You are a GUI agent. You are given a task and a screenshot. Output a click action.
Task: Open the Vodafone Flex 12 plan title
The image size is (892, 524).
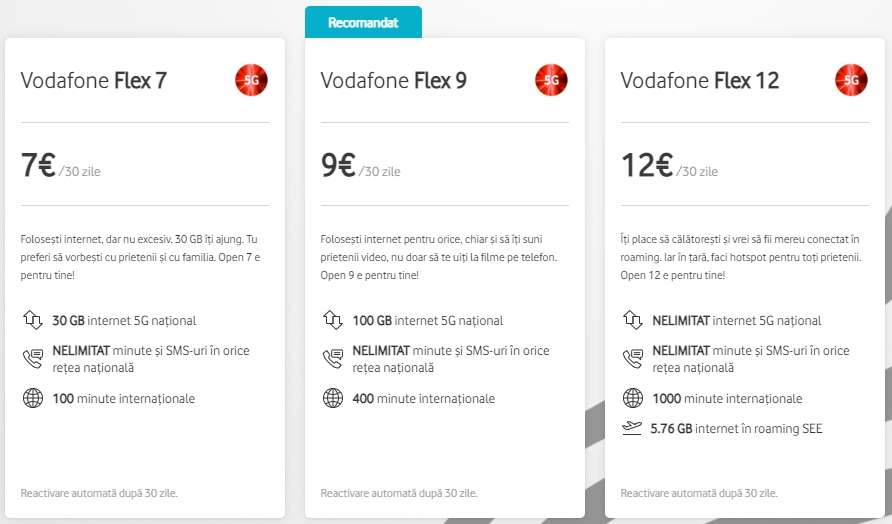(x=700, y=80)
